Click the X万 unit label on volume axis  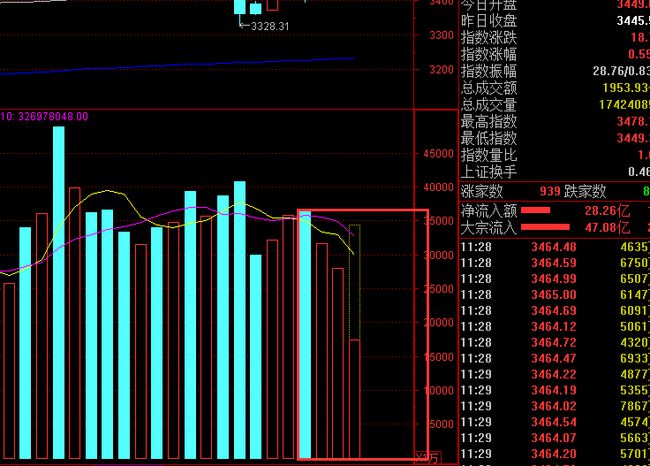click(x=427, y=457)
